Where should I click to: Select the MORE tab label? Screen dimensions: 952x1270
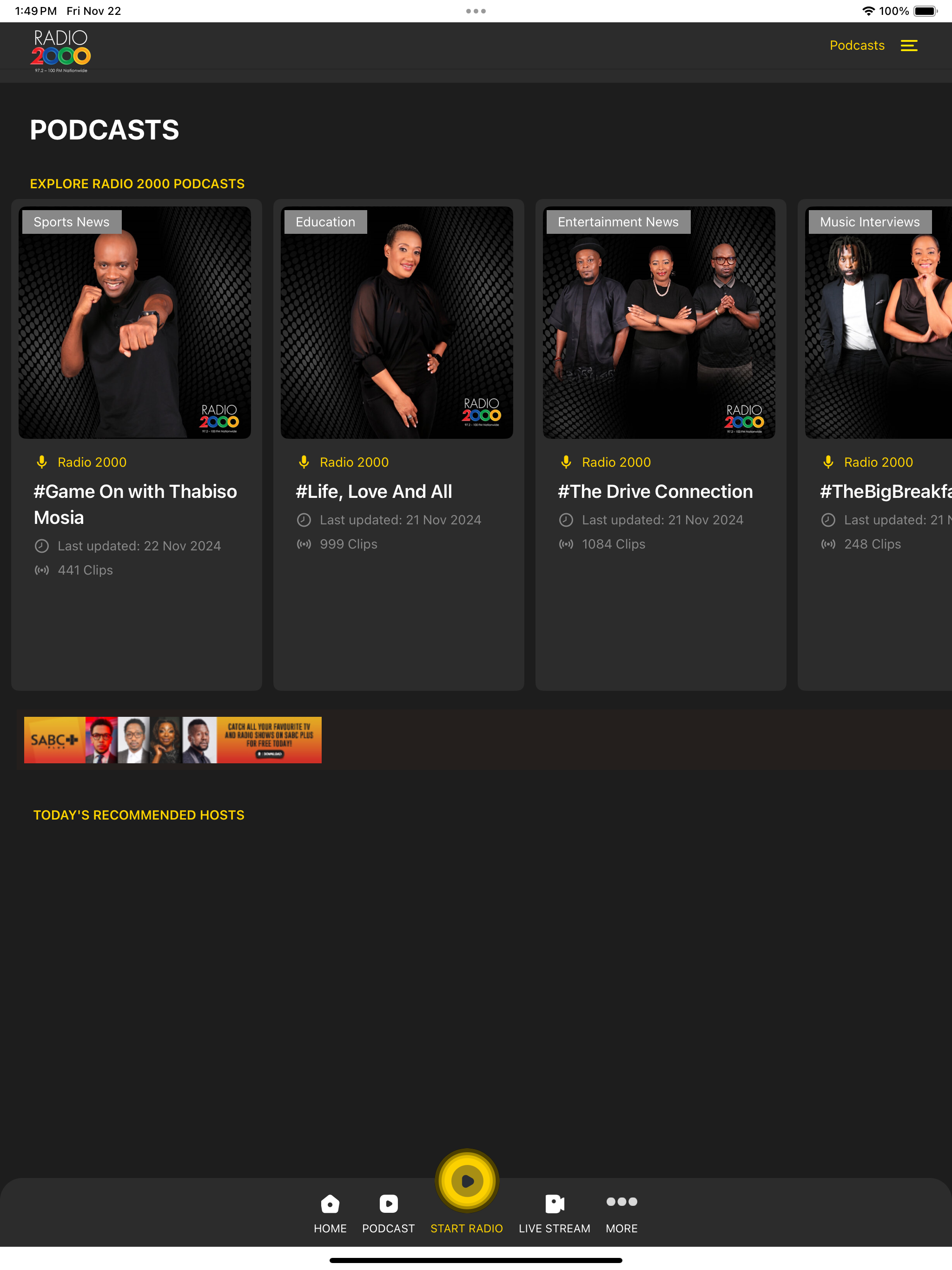pyautogui.click(x=622, y=1229)
